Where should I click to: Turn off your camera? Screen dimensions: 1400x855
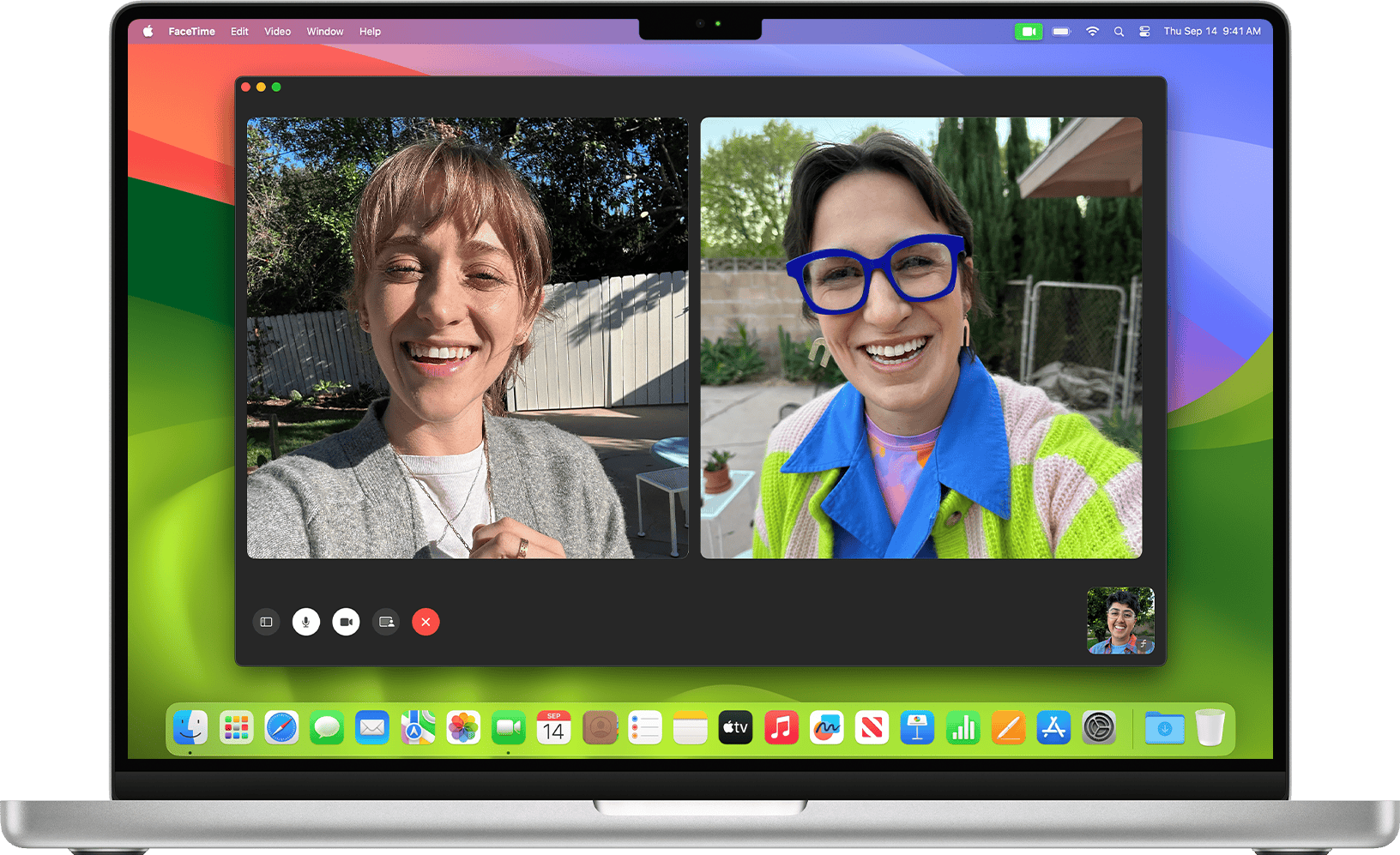point(346,622)
